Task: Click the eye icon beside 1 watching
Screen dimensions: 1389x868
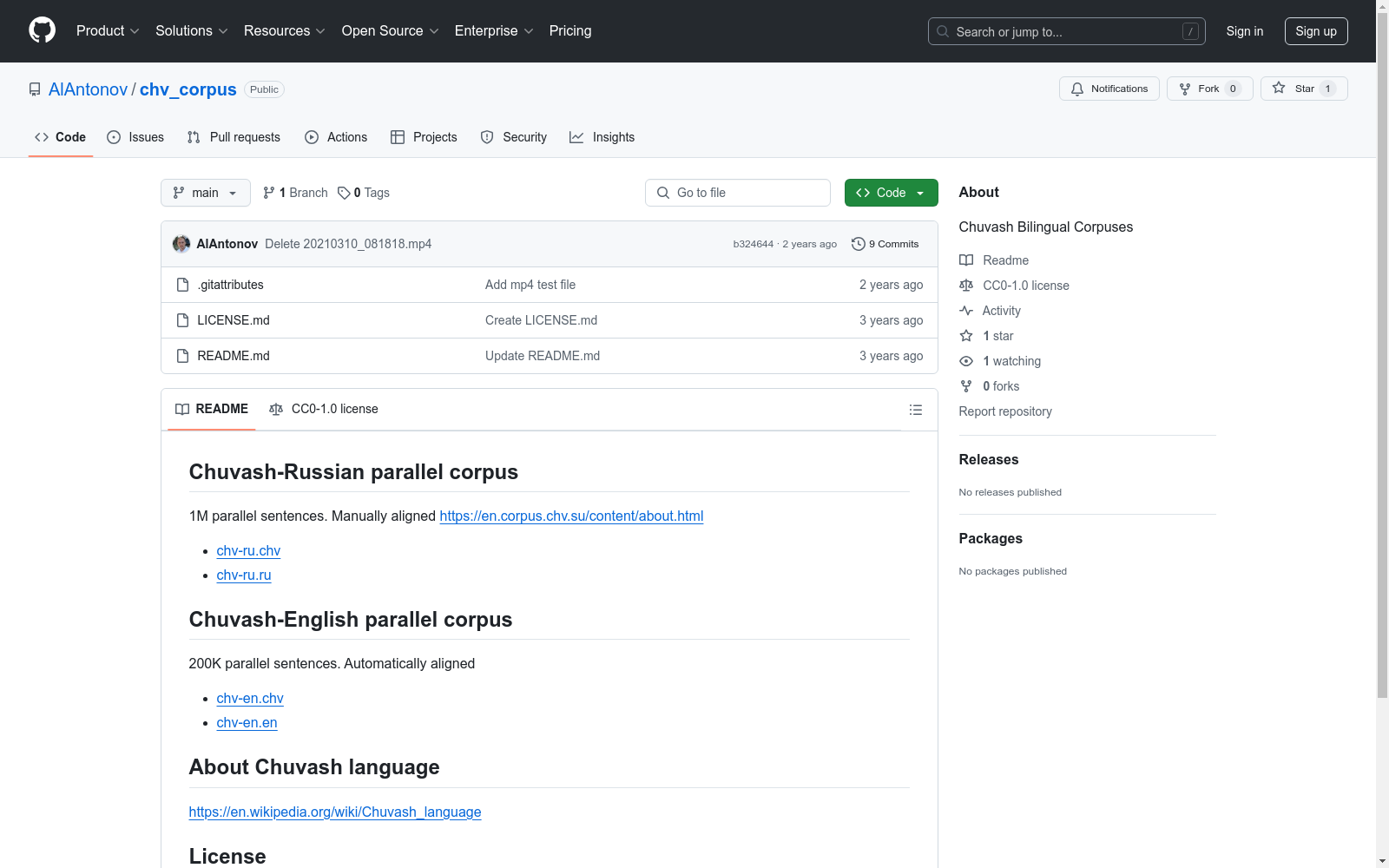Action: click(966, 361)
